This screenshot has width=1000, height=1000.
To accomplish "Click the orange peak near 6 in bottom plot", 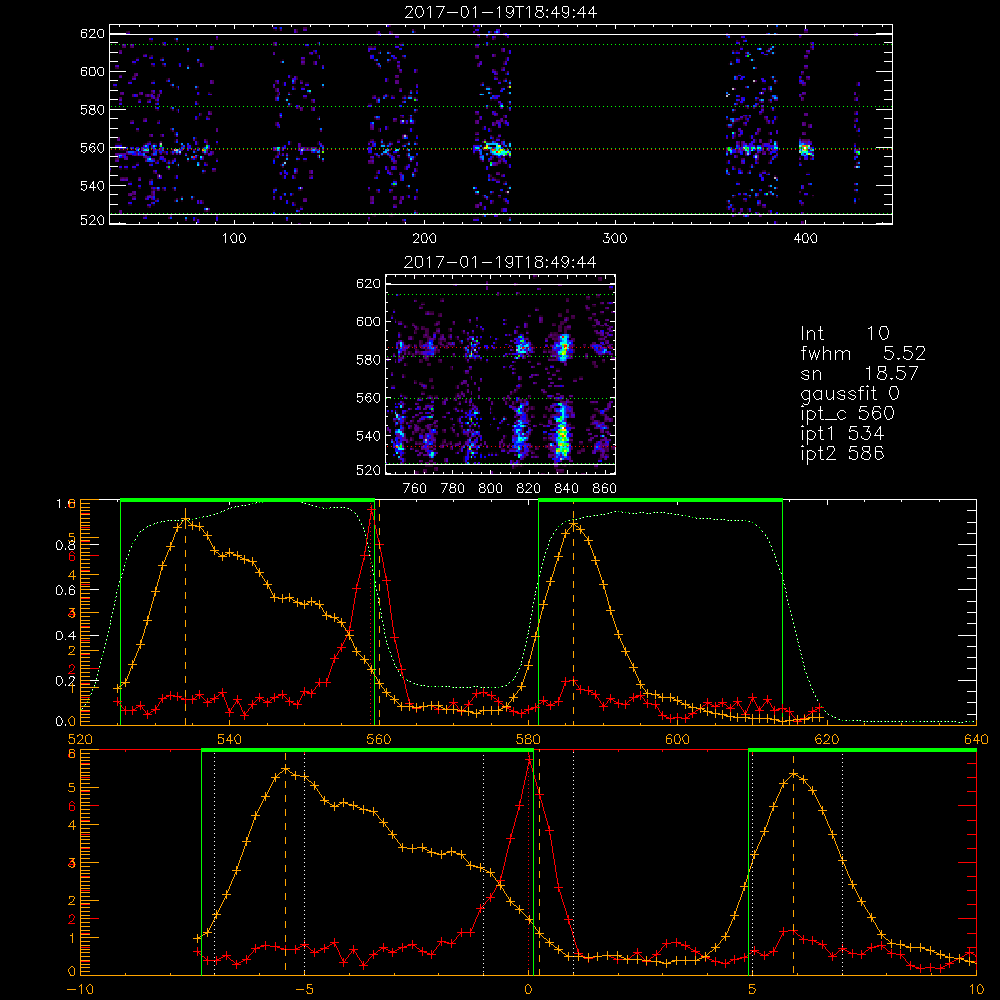I will coord(793,774).
